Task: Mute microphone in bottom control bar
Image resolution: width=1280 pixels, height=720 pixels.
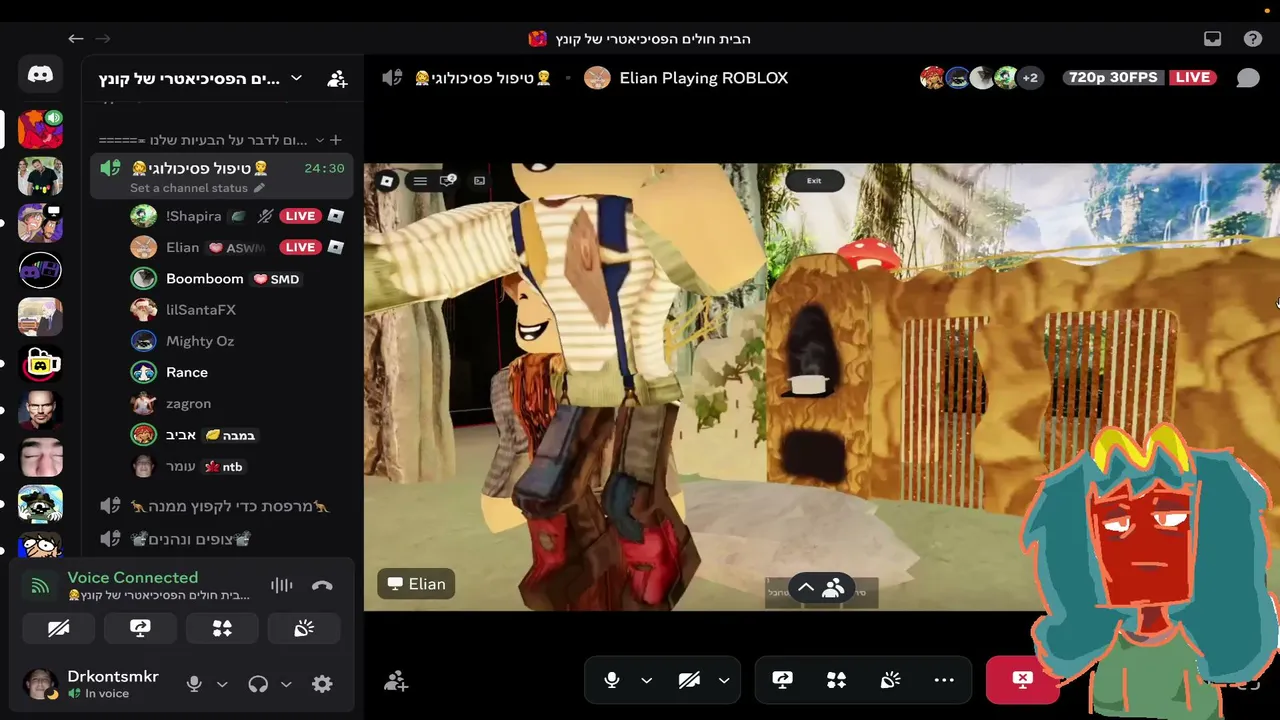Action: click(612, 680)
